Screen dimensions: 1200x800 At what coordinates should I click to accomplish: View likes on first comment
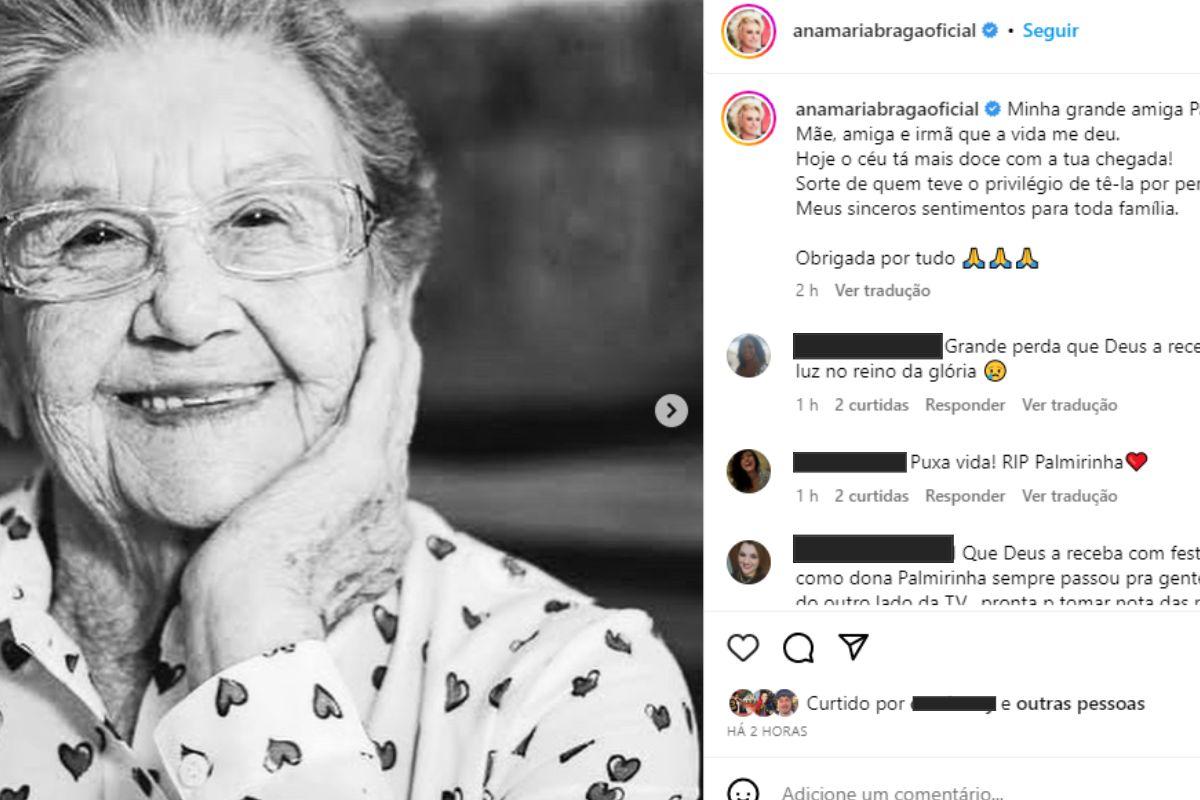[x=871, y=405]
